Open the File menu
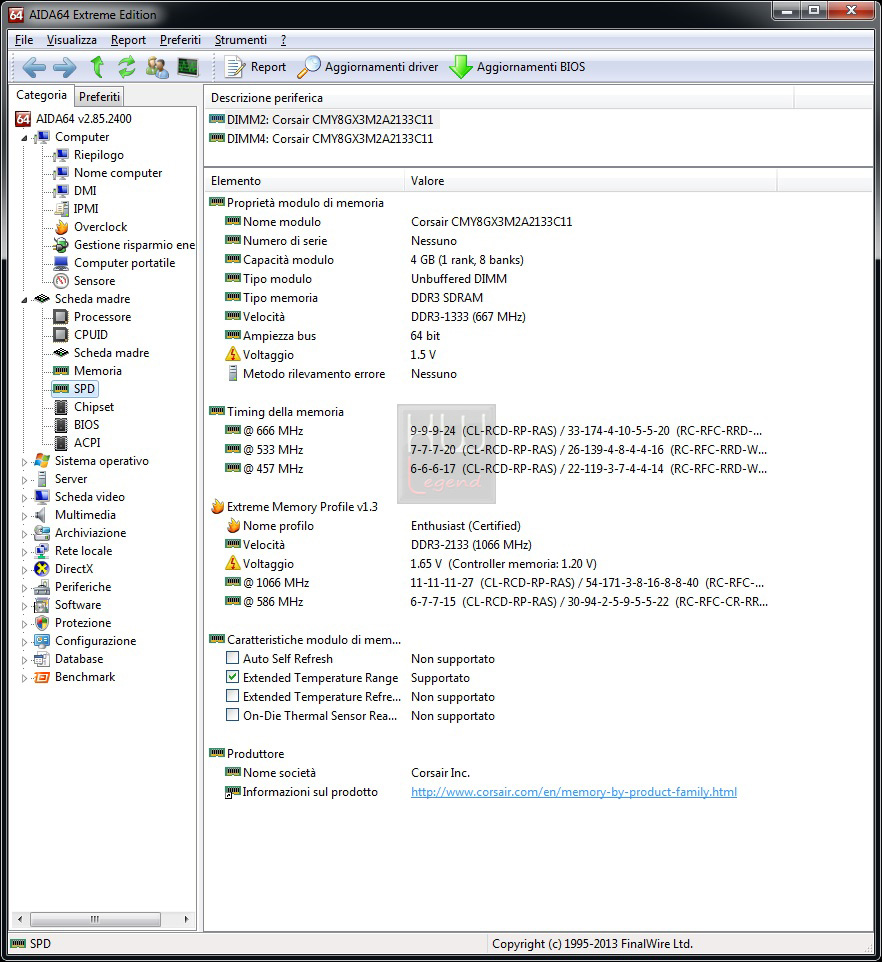 (x=24, y=40)
